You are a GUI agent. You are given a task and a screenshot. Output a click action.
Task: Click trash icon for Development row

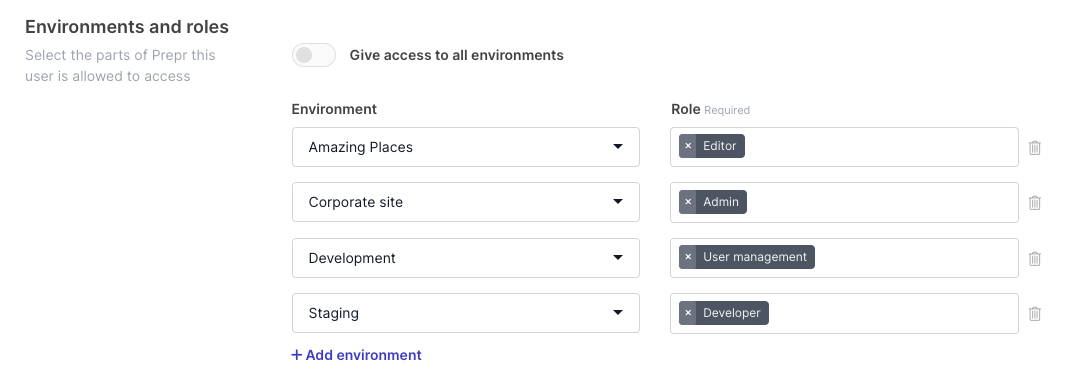(x=1035, y=258)
